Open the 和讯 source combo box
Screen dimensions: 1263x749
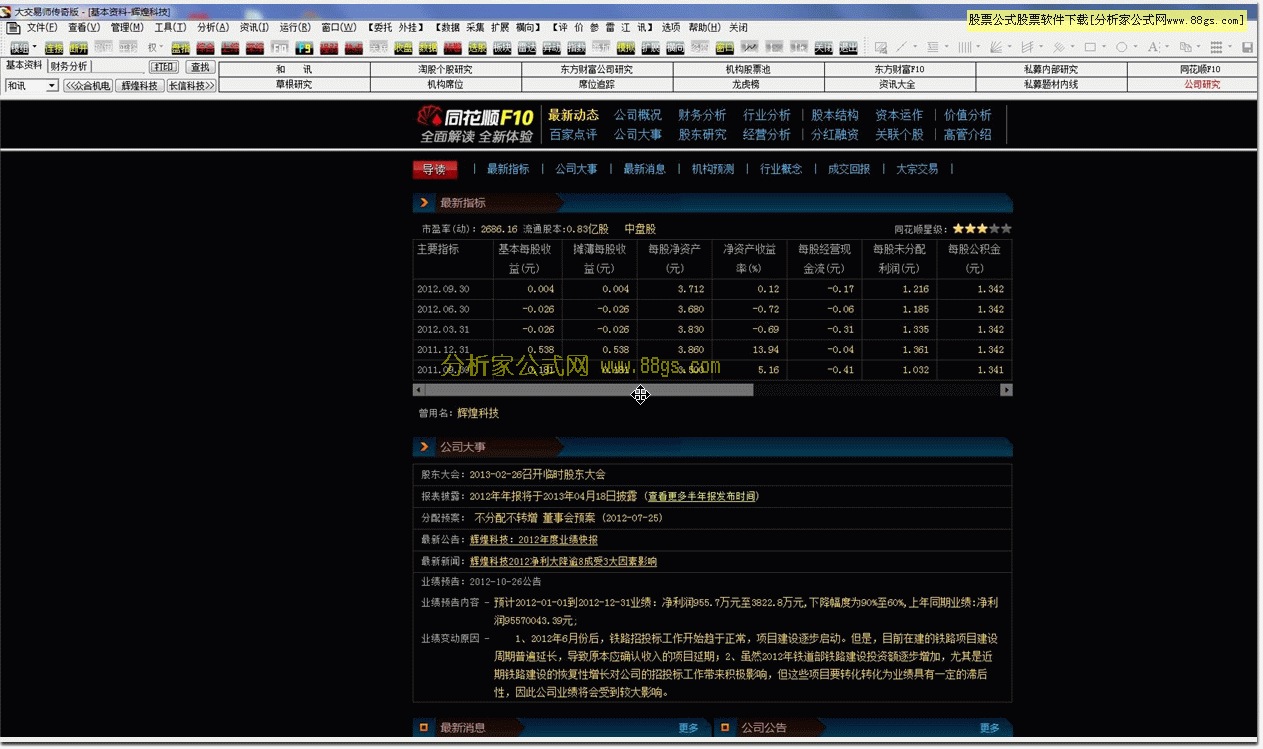click(32, 86)
